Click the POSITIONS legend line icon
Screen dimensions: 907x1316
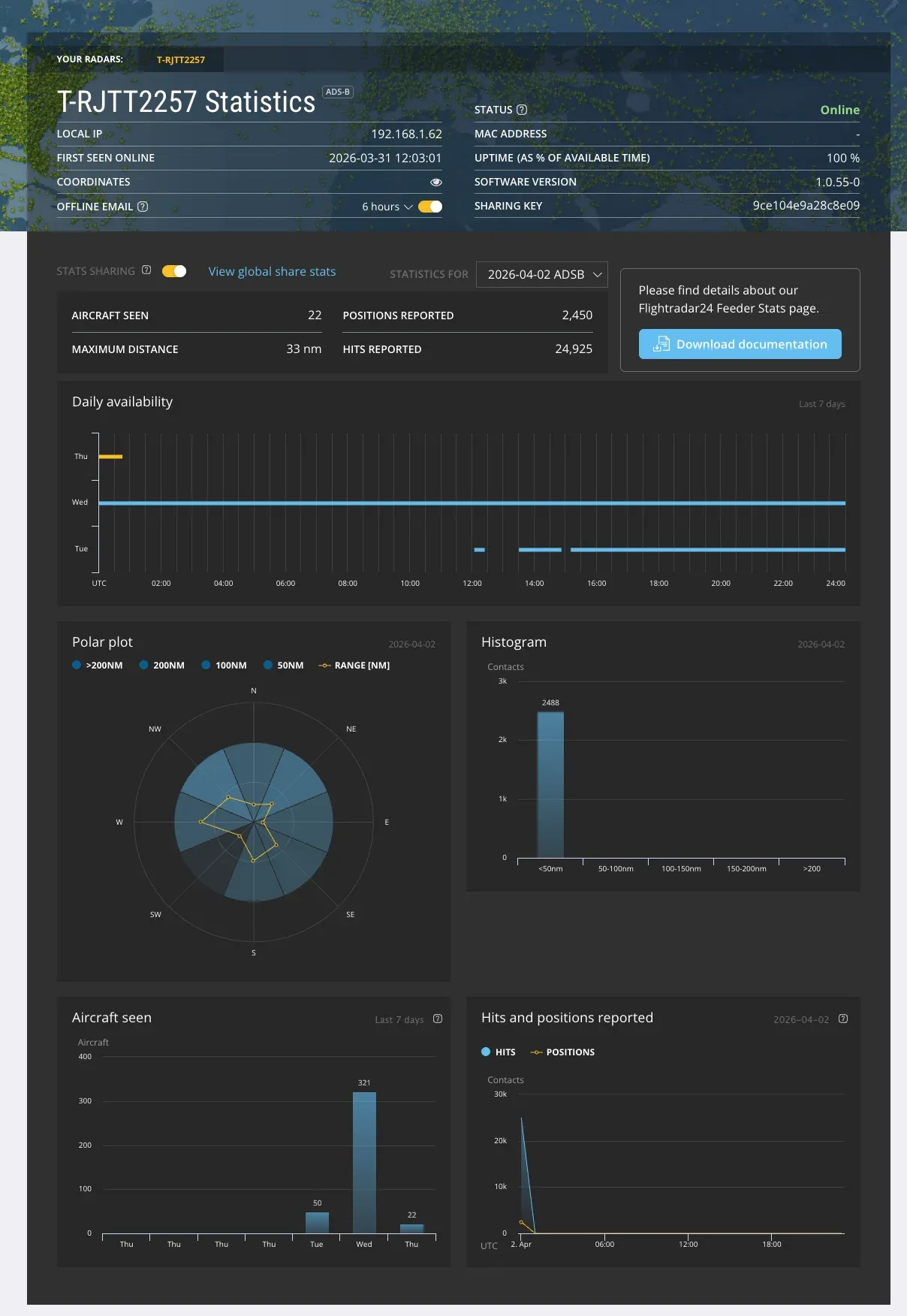click(x=536, y=1052)
